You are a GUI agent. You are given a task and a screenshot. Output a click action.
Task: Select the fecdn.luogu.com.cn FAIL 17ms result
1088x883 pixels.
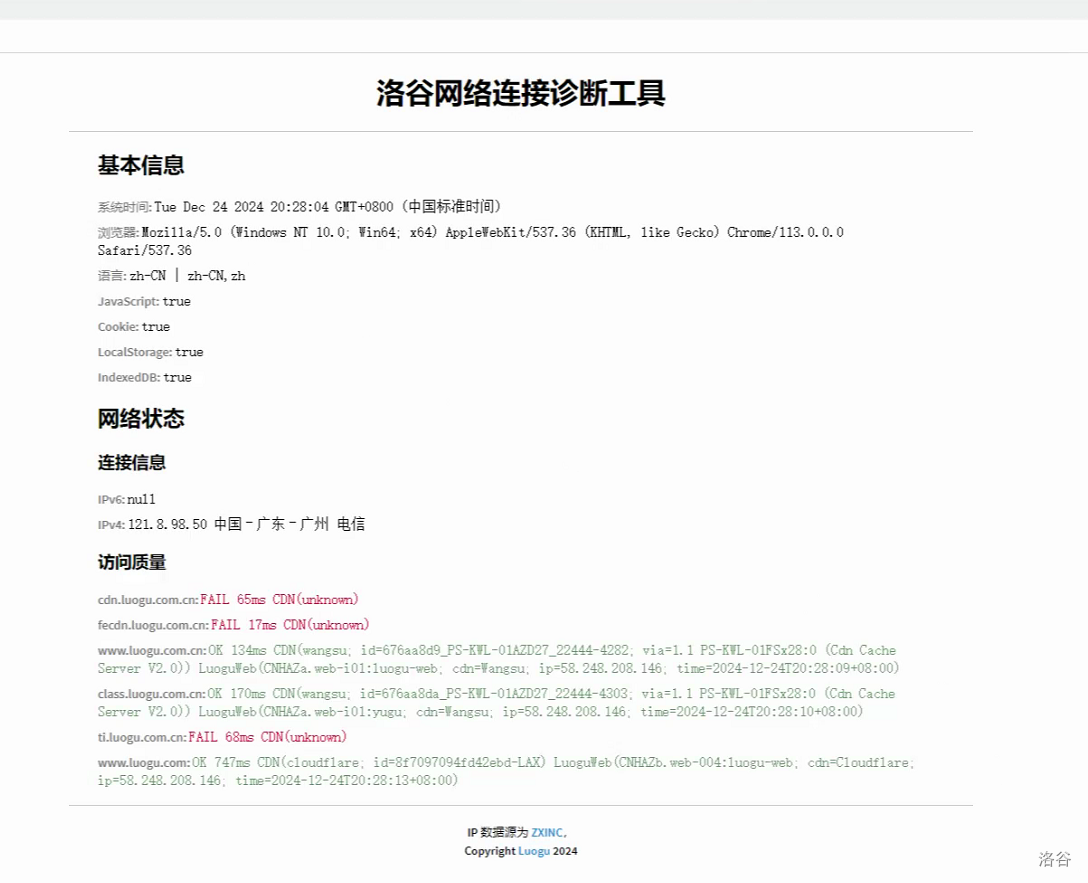(x=289, y=625)
